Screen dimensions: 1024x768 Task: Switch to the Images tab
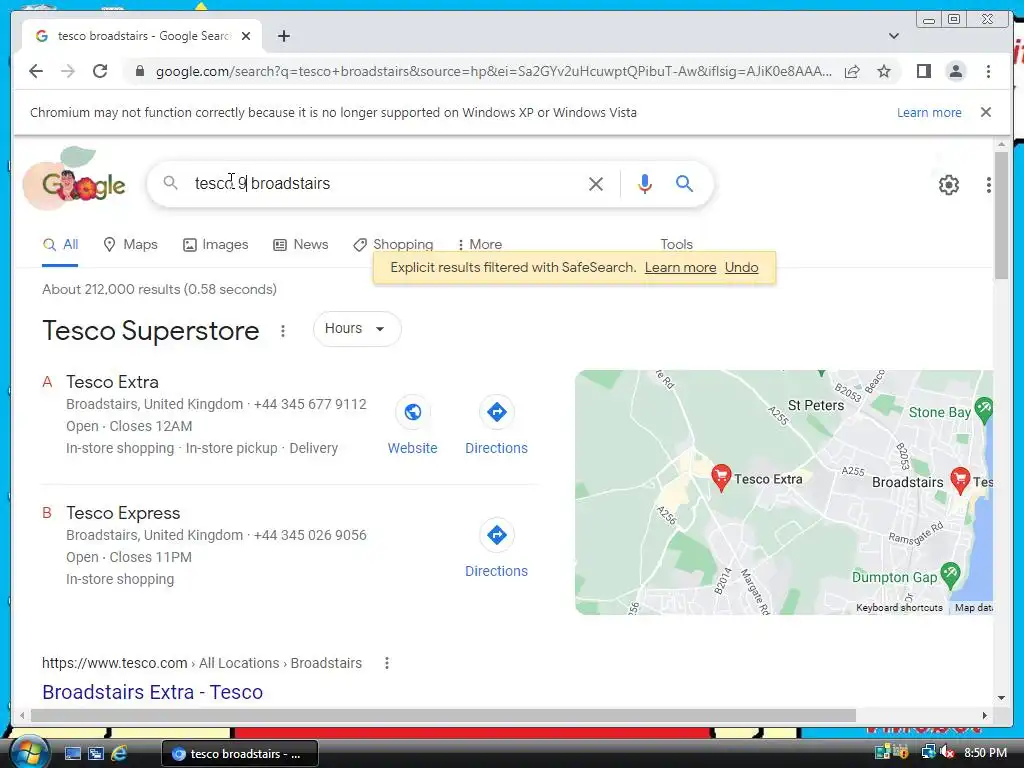coord(216,245)
